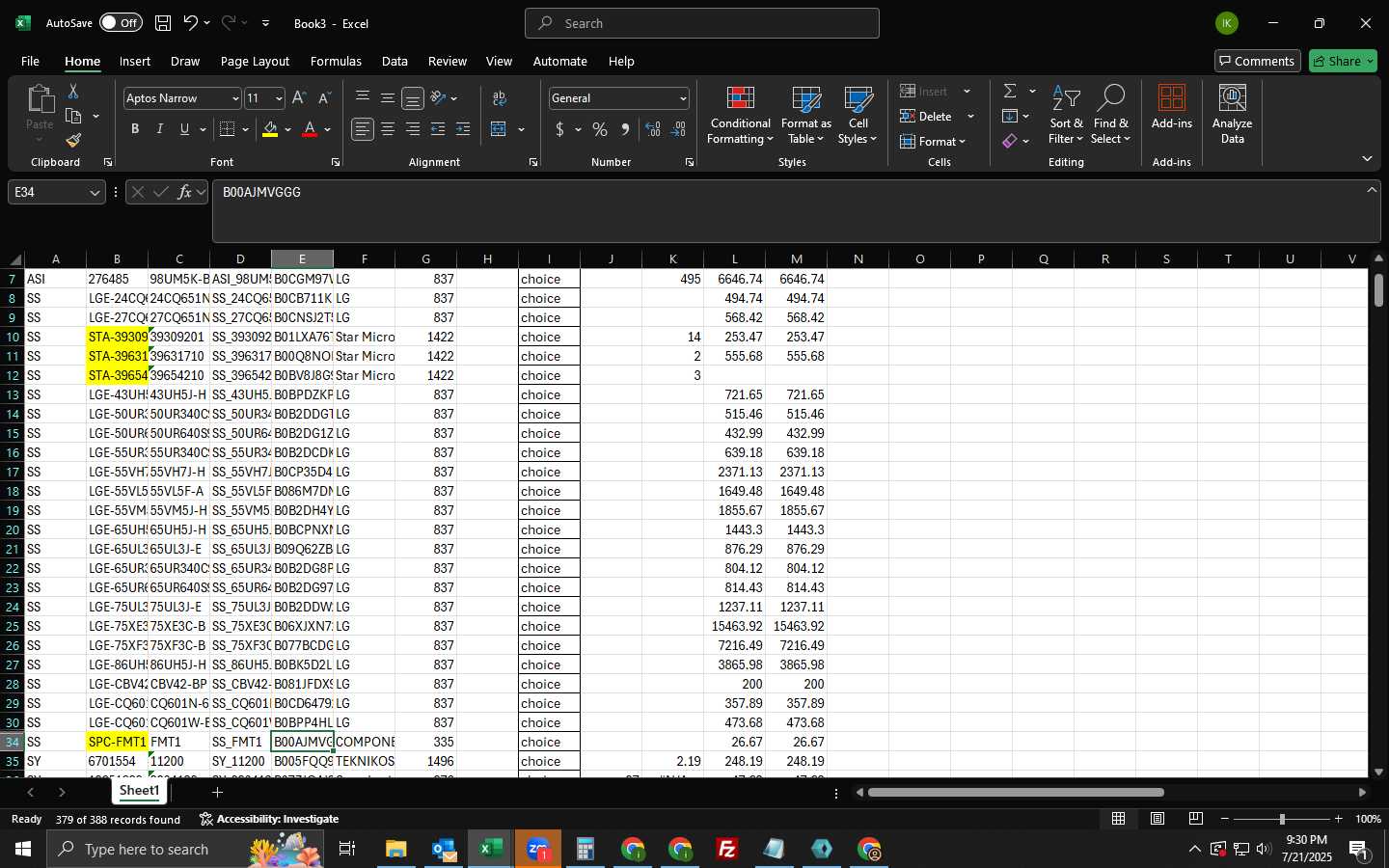Viewport: 1389px width, 868px height.
Task: Add a new sheet with plus icon
Action: (x=218, y=792)
